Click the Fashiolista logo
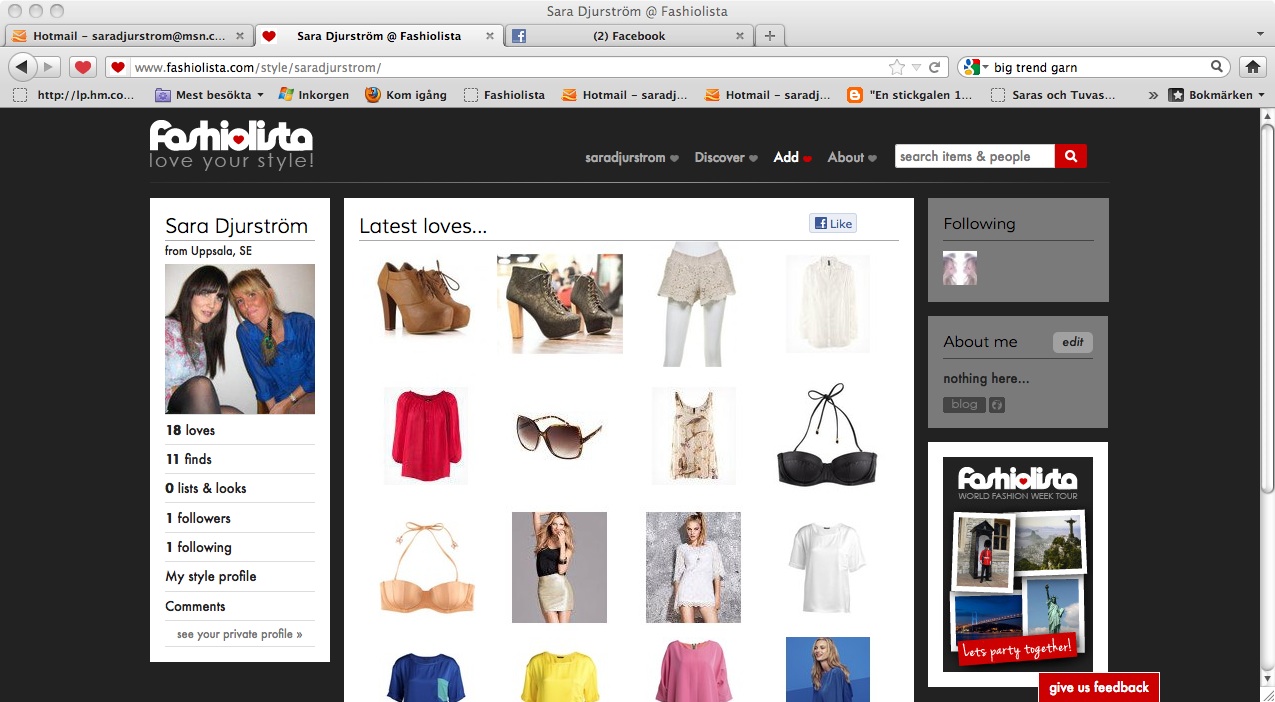Screen dimensions: 1275x702 (x=231, y=145)
